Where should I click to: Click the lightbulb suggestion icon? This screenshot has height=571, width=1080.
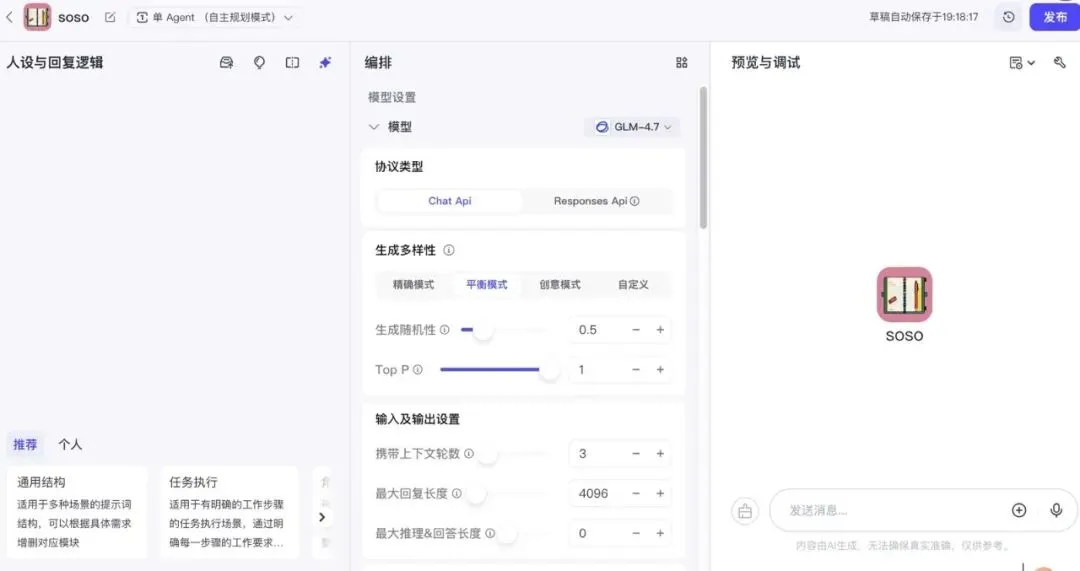pyautogui.click(x=259, y=63)
